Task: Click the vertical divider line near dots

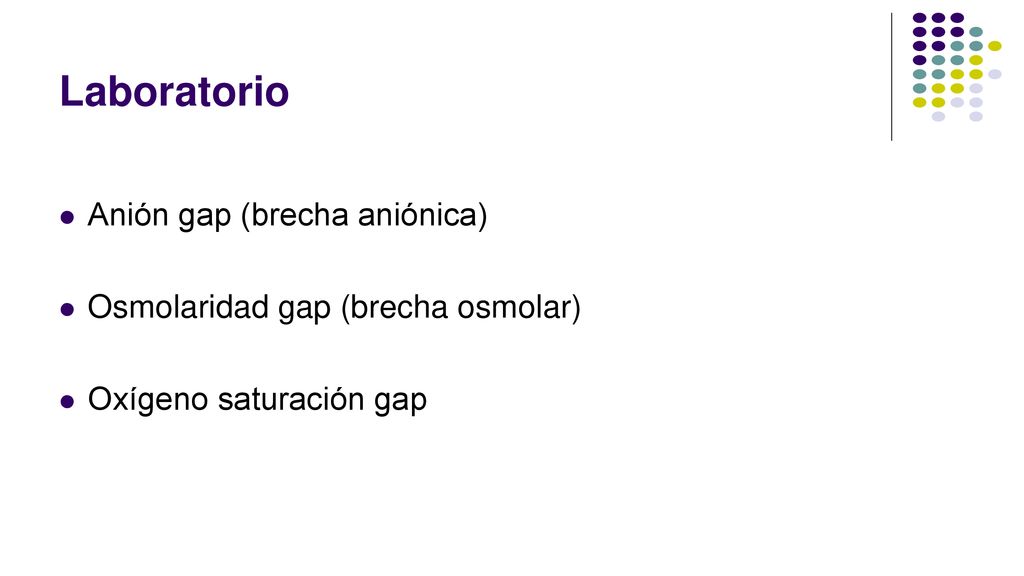Action: click(x=891, y=76)
